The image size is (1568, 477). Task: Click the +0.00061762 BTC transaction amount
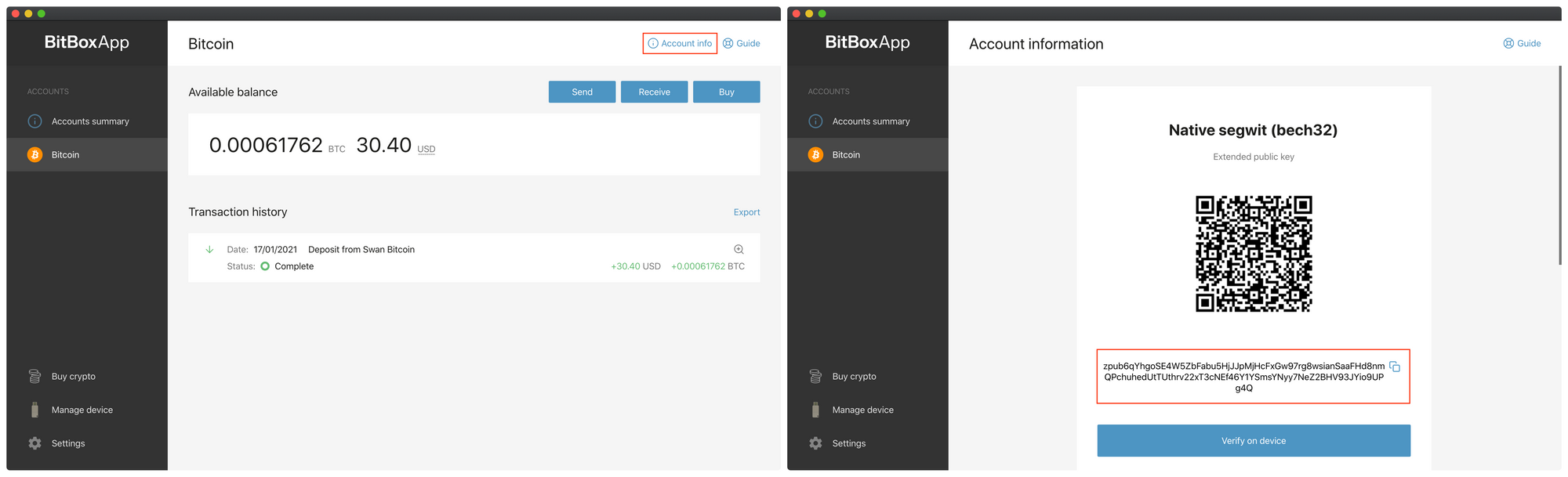[x=708, y=266]
